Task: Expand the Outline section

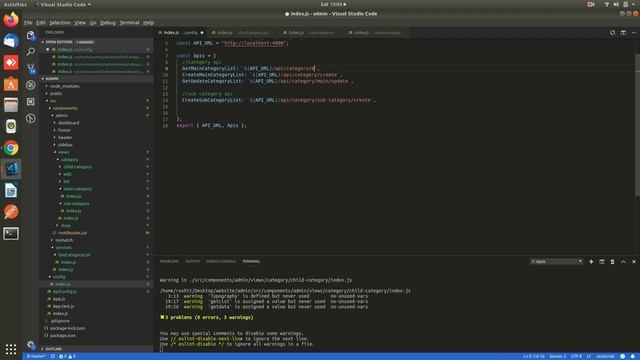Action: 97,349
